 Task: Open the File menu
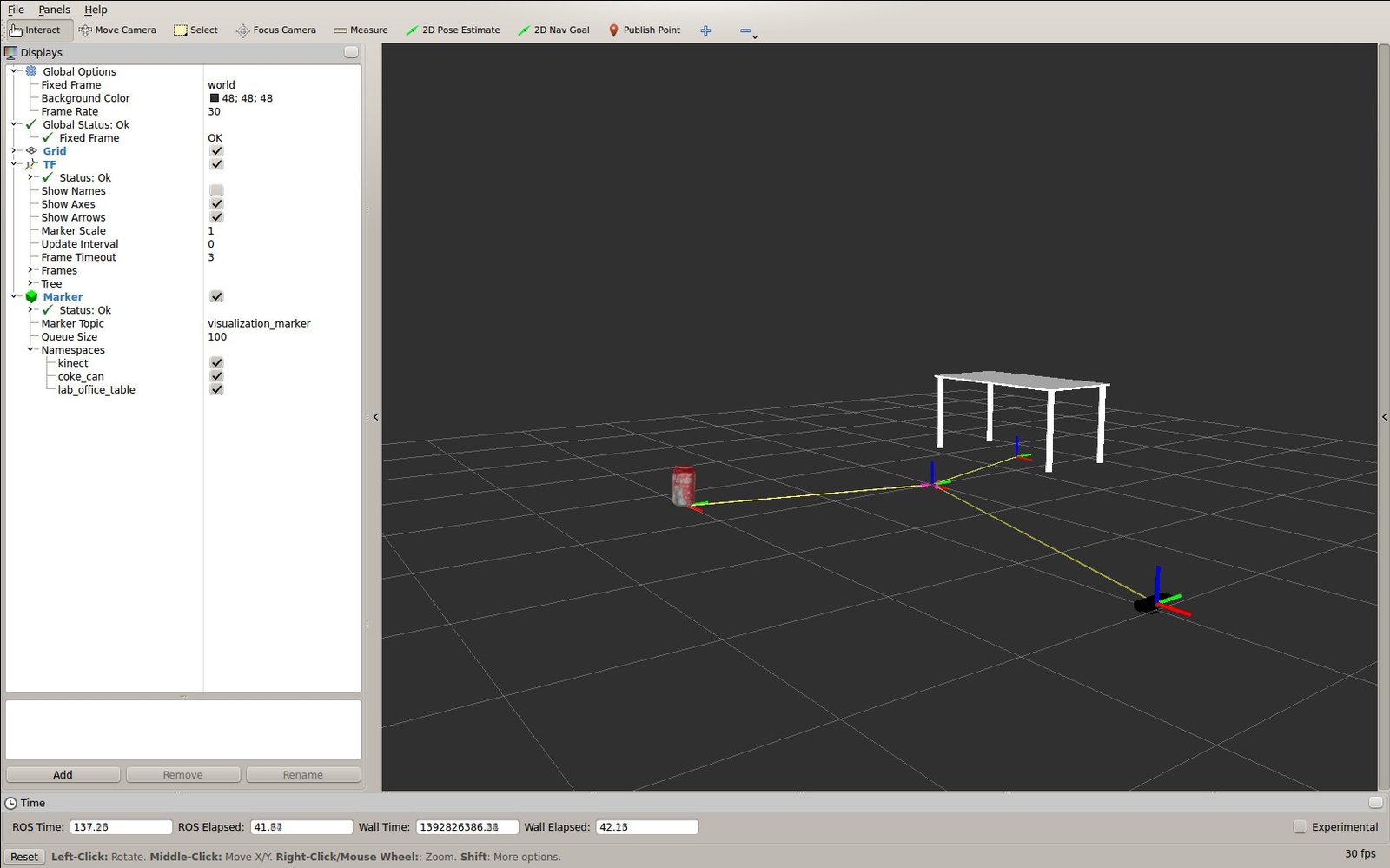pos(16,10)
